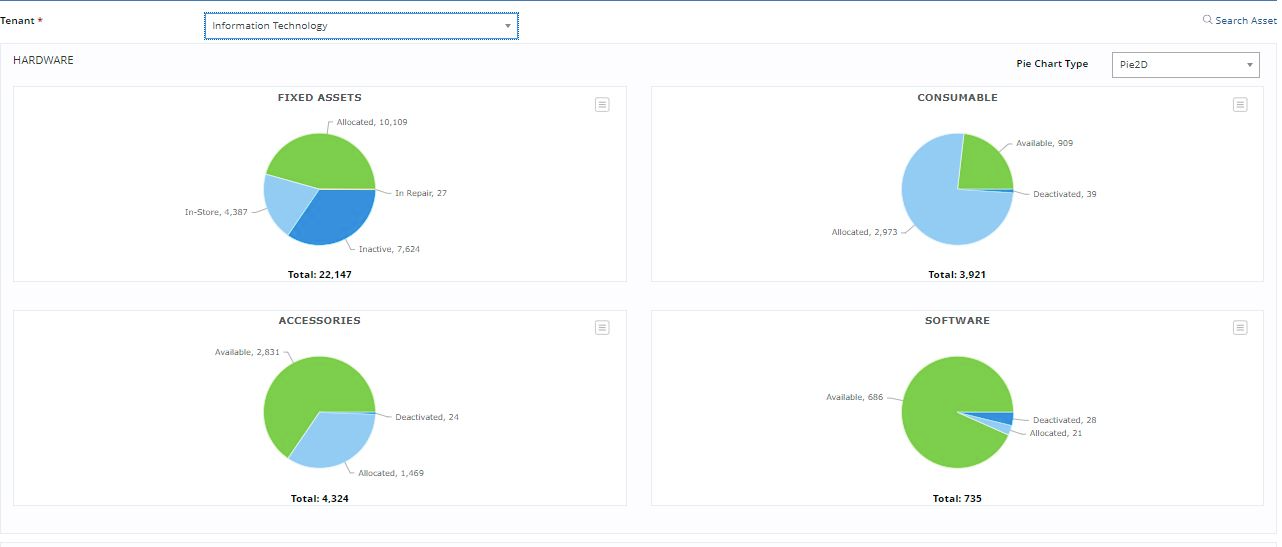Screen dimensions: 1282x547
Task: Click the green Available slice in Consumable chart
Action: click(983, 163)
